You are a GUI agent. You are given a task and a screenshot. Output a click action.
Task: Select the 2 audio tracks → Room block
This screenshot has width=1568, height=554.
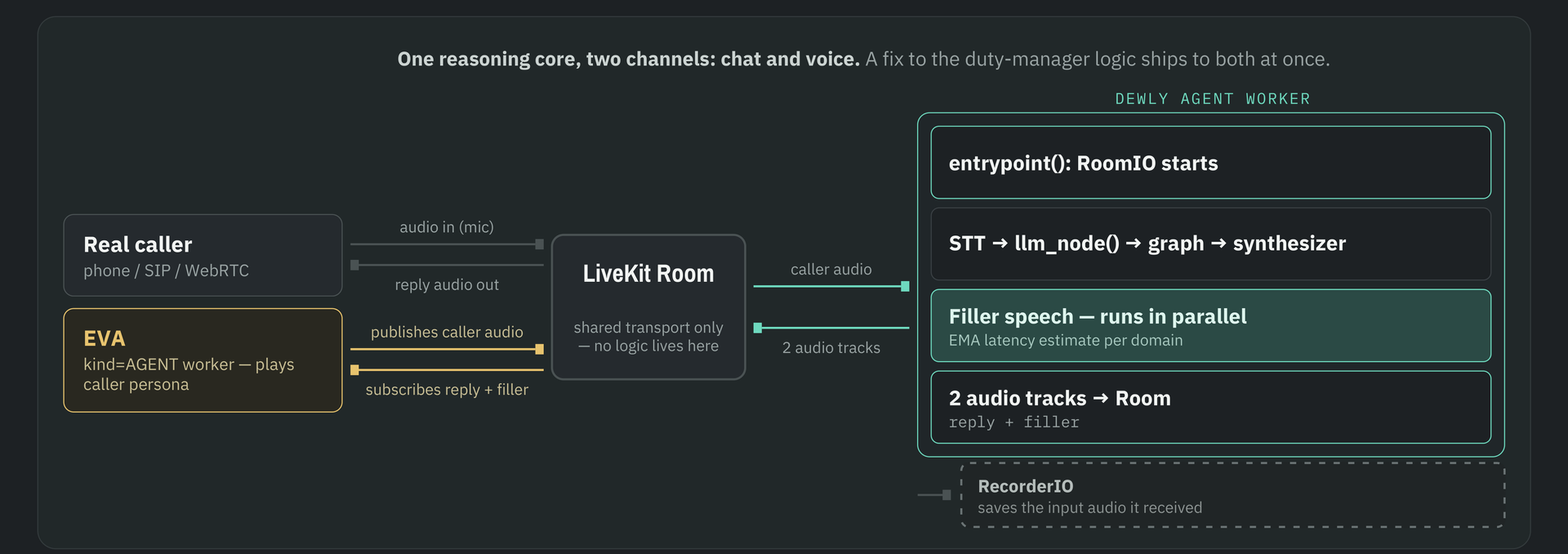coord(1210,407)
